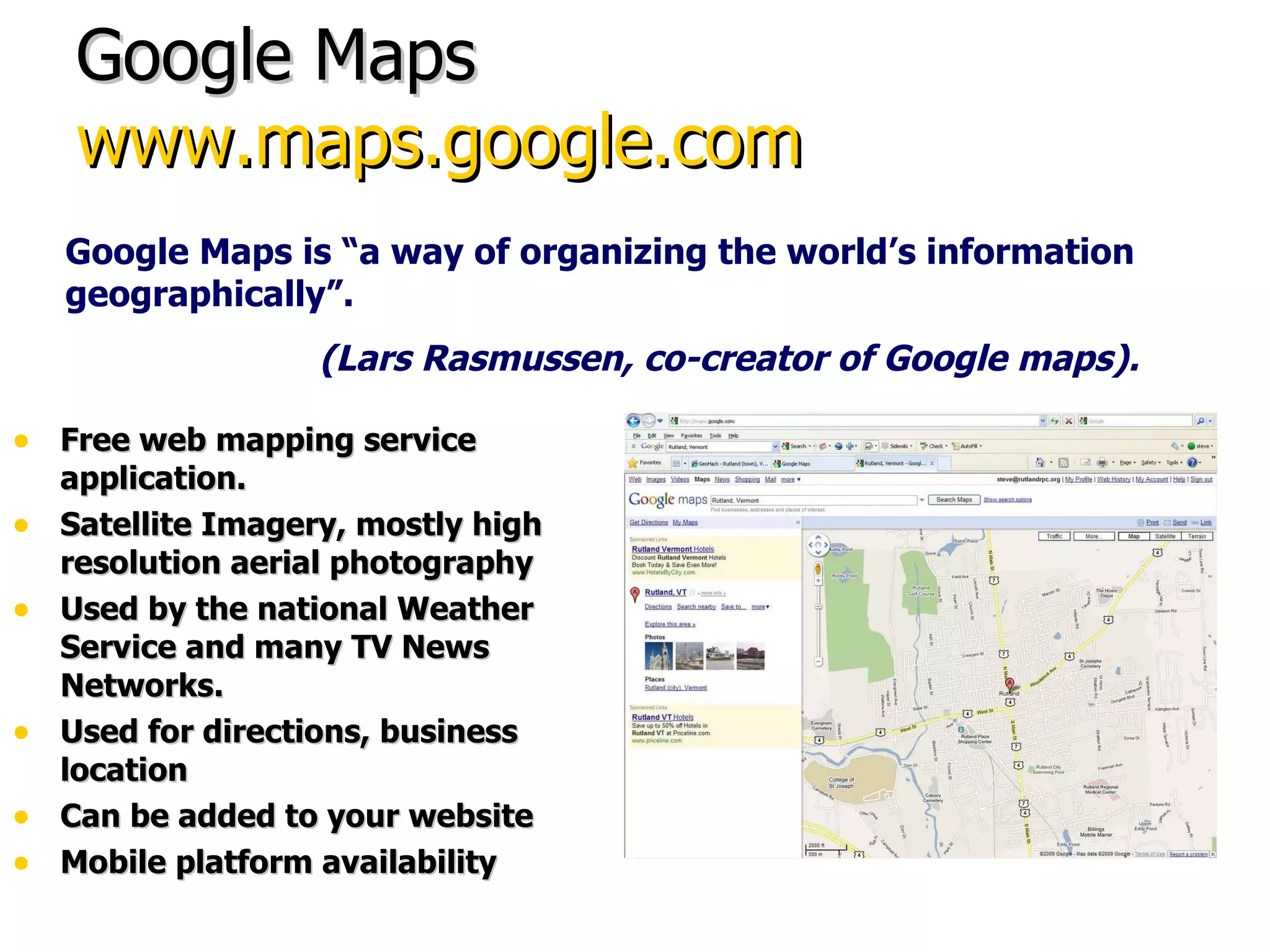Click the Google Toolbar wrench settings icon
This screenshot has width=1270, height=952.
tap(1175, 446)
